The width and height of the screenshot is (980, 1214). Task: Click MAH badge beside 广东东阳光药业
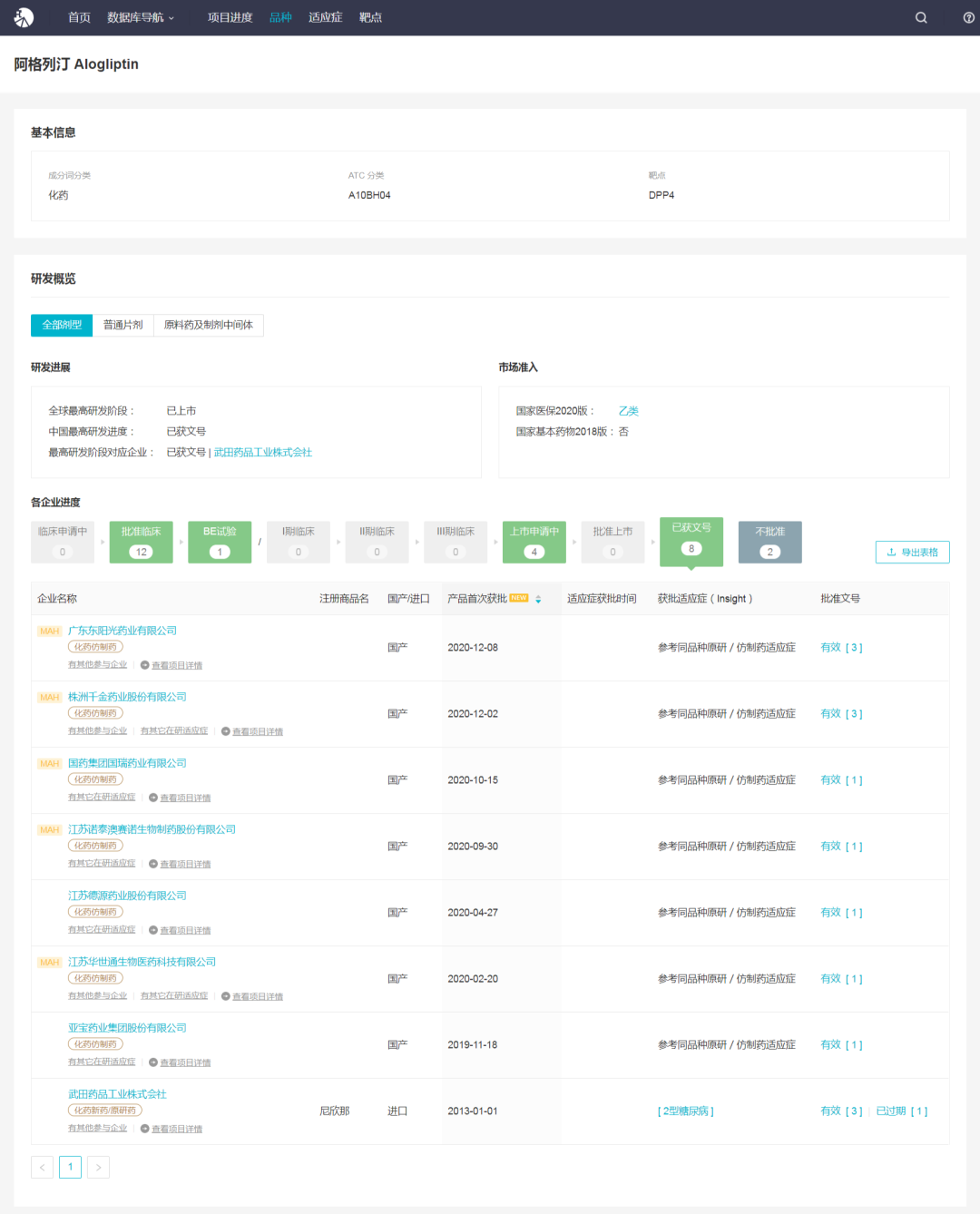click(49, 631)
